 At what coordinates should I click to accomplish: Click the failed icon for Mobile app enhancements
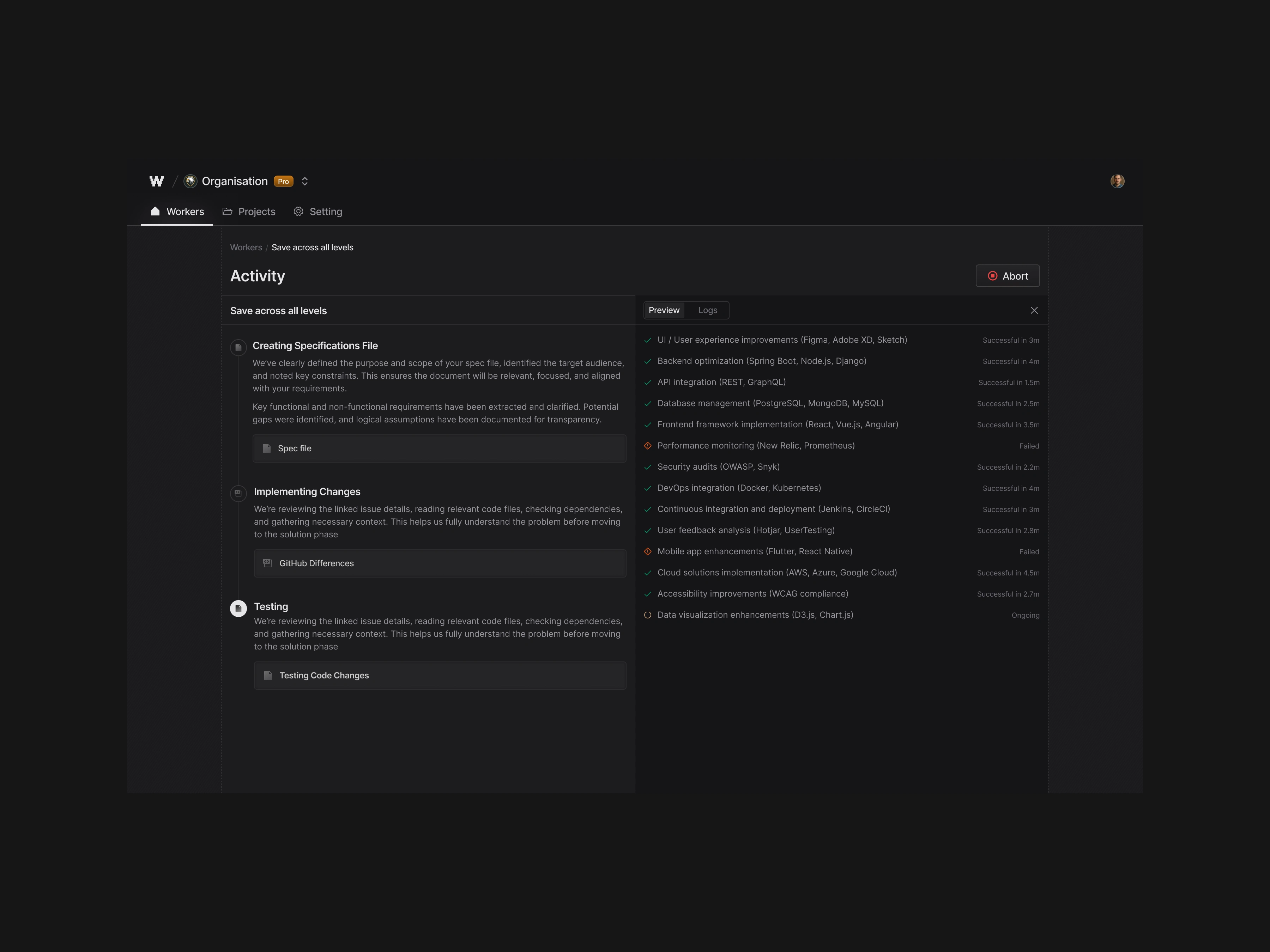point(648,551)
